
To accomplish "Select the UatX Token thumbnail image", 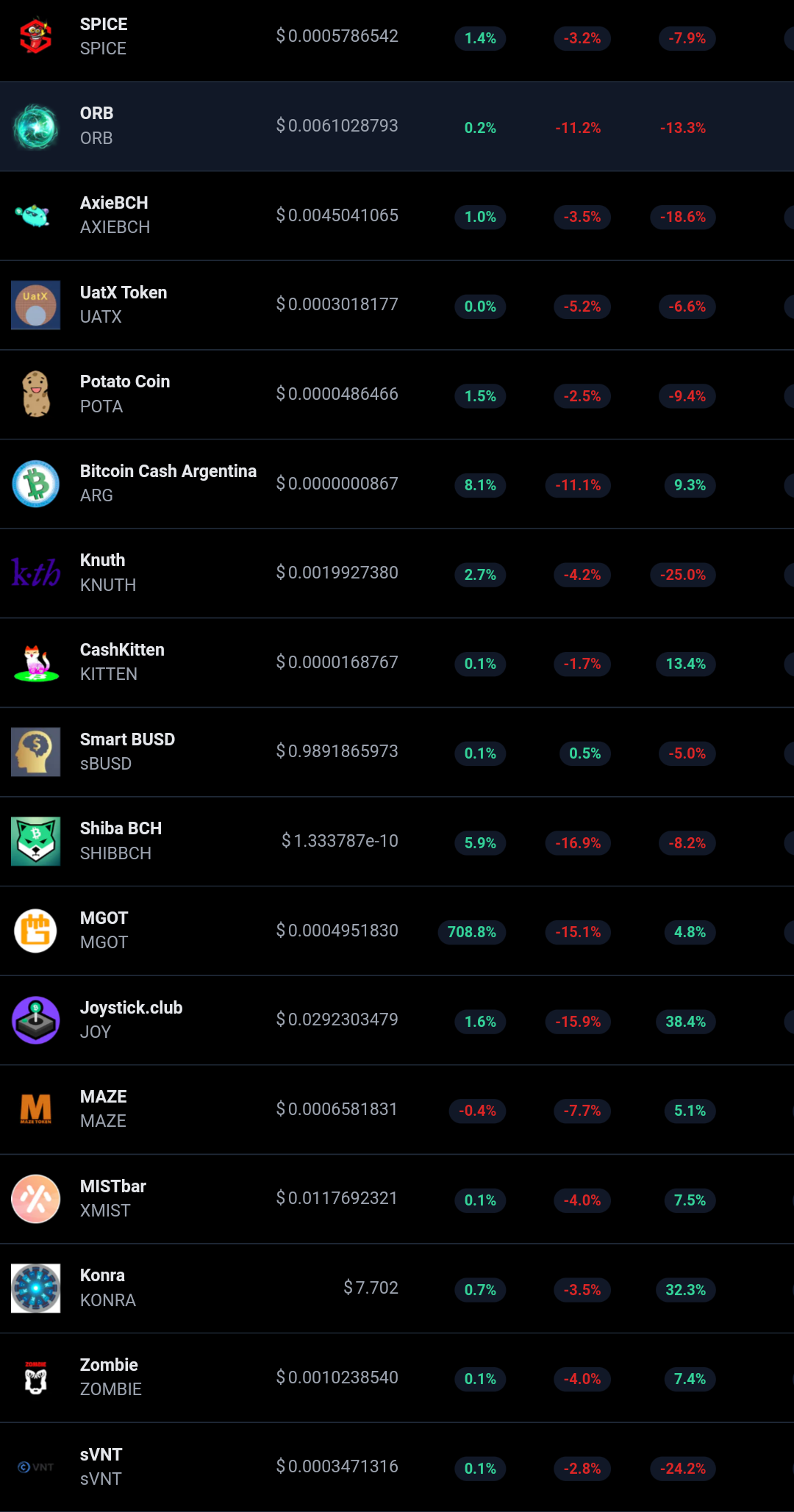I will pos(35,305).
